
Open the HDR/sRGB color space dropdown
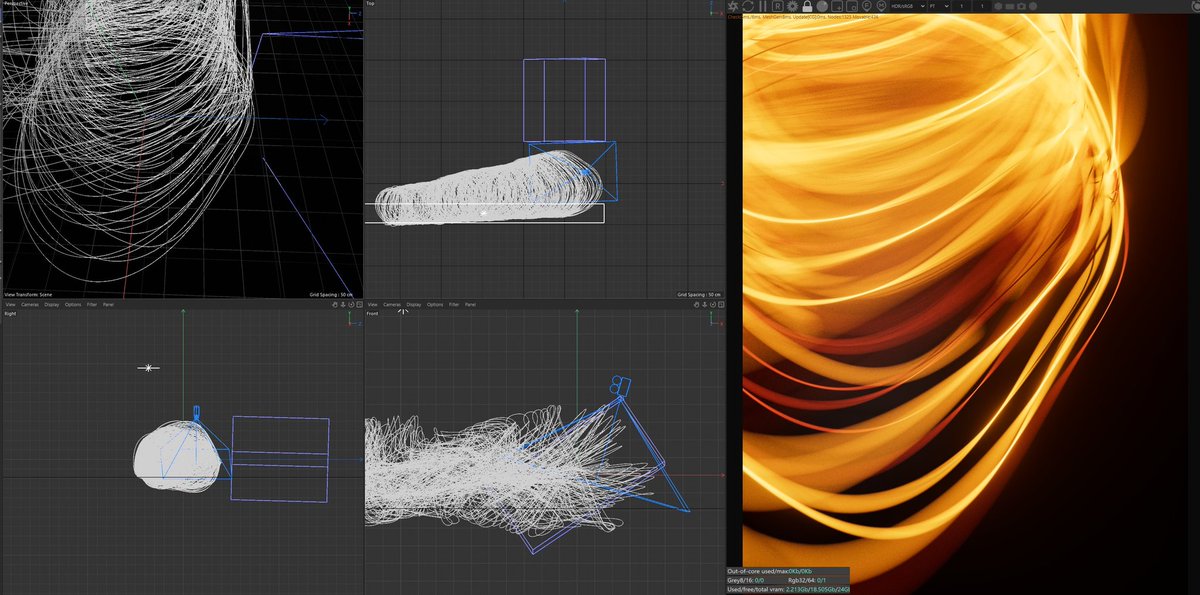908,6
